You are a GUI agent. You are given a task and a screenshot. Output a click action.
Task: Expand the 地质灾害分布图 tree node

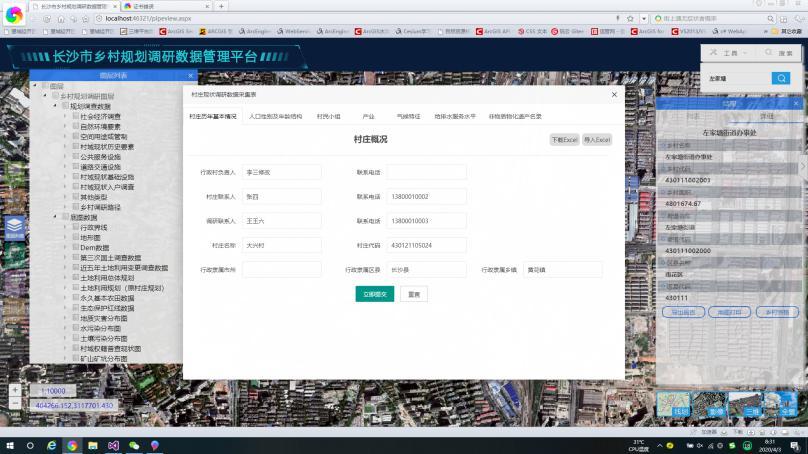coord(65,318)
